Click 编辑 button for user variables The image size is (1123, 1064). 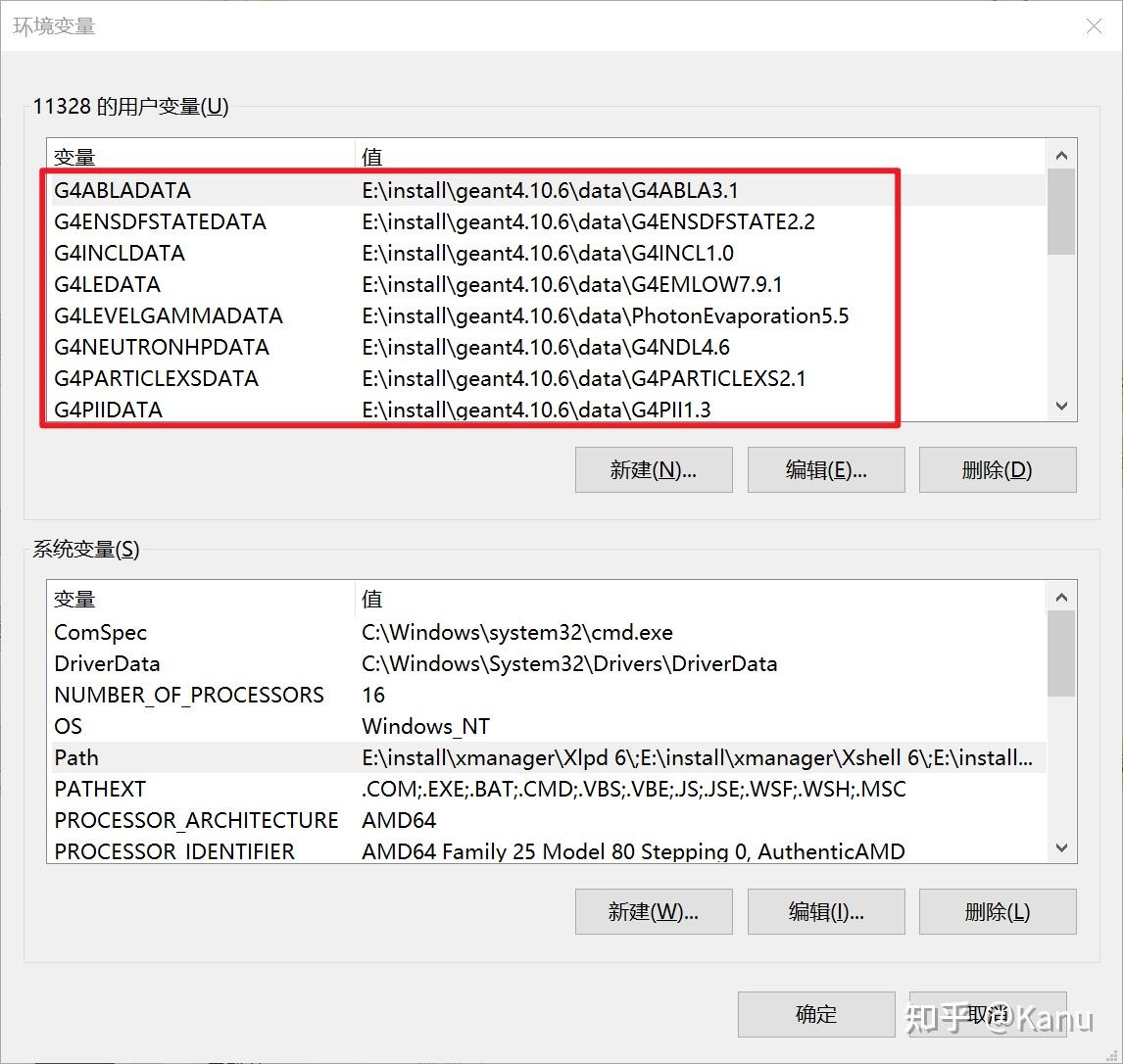(x=825, y=469)
